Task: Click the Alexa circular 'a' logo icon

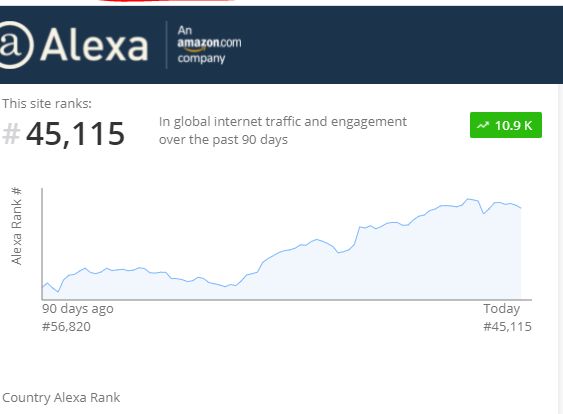Action: pos(16,45)
